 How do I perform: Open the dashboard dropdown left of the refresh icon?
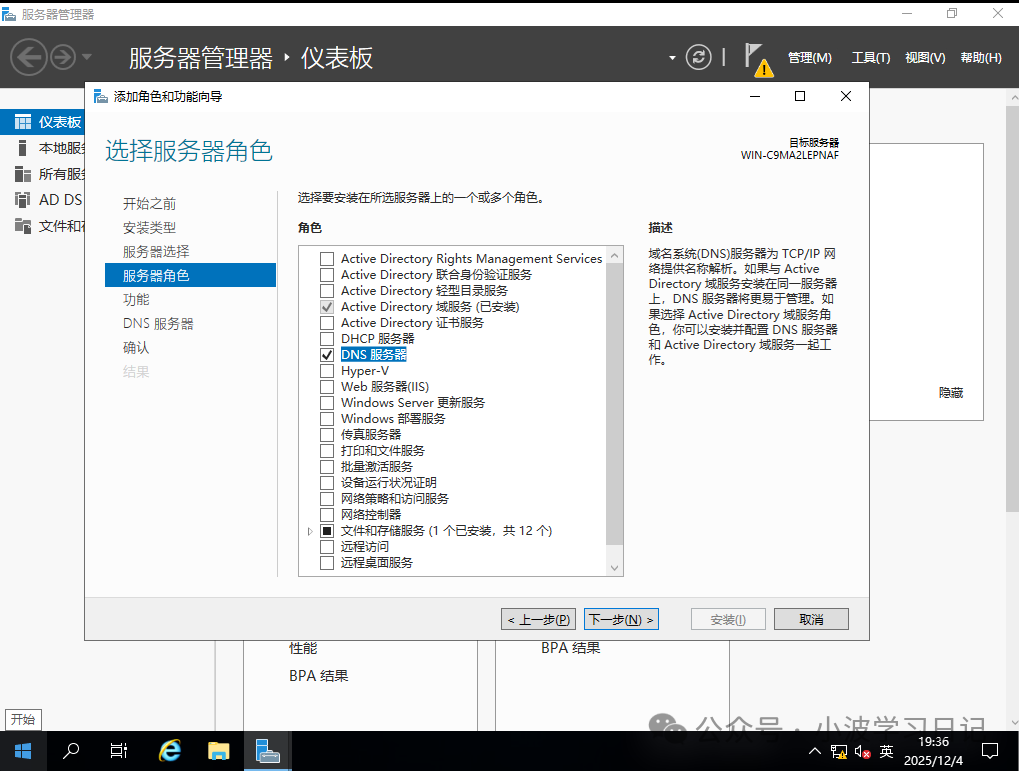(671, 57)
